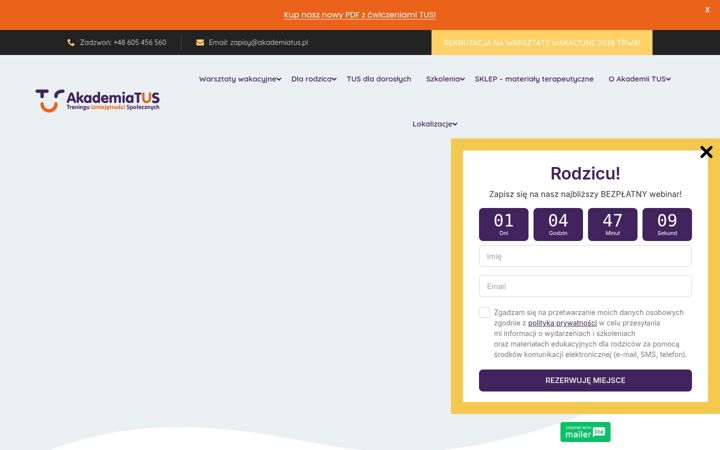
Task: Click the Dni countdown tile
Action: click(503, 225)
